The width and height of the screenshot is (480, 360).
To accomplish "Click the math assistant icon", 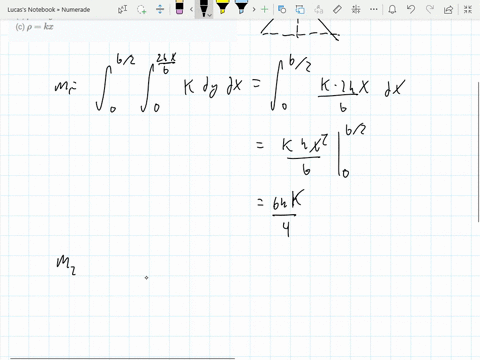I will [x=356, y=9].
